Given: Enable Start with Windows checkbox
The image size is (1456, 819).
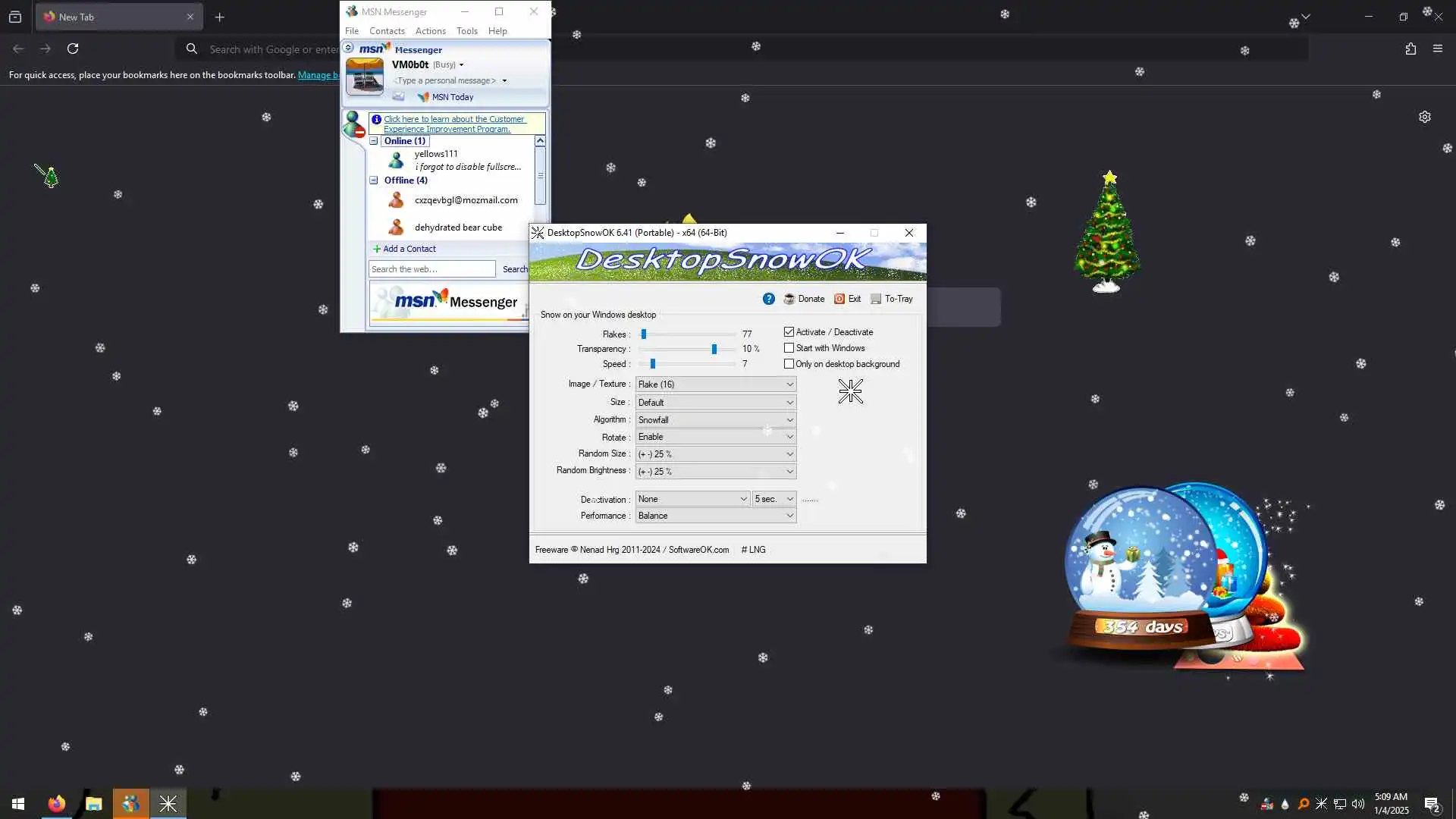Looking at the screenshot, I should [789, 348].
